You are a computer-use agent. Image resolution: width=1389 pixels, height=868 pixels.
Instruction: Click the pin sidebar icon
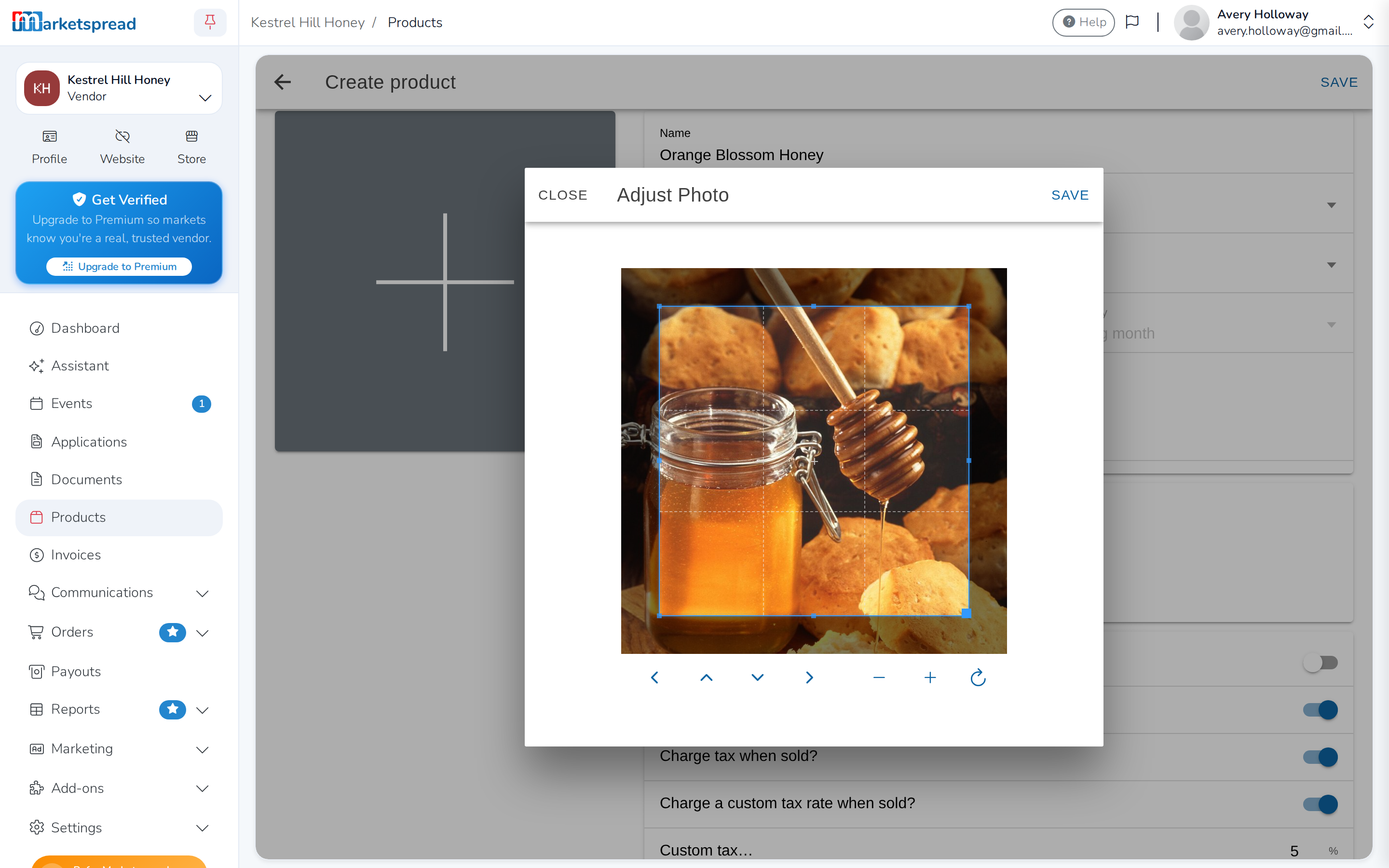(210, 22)
